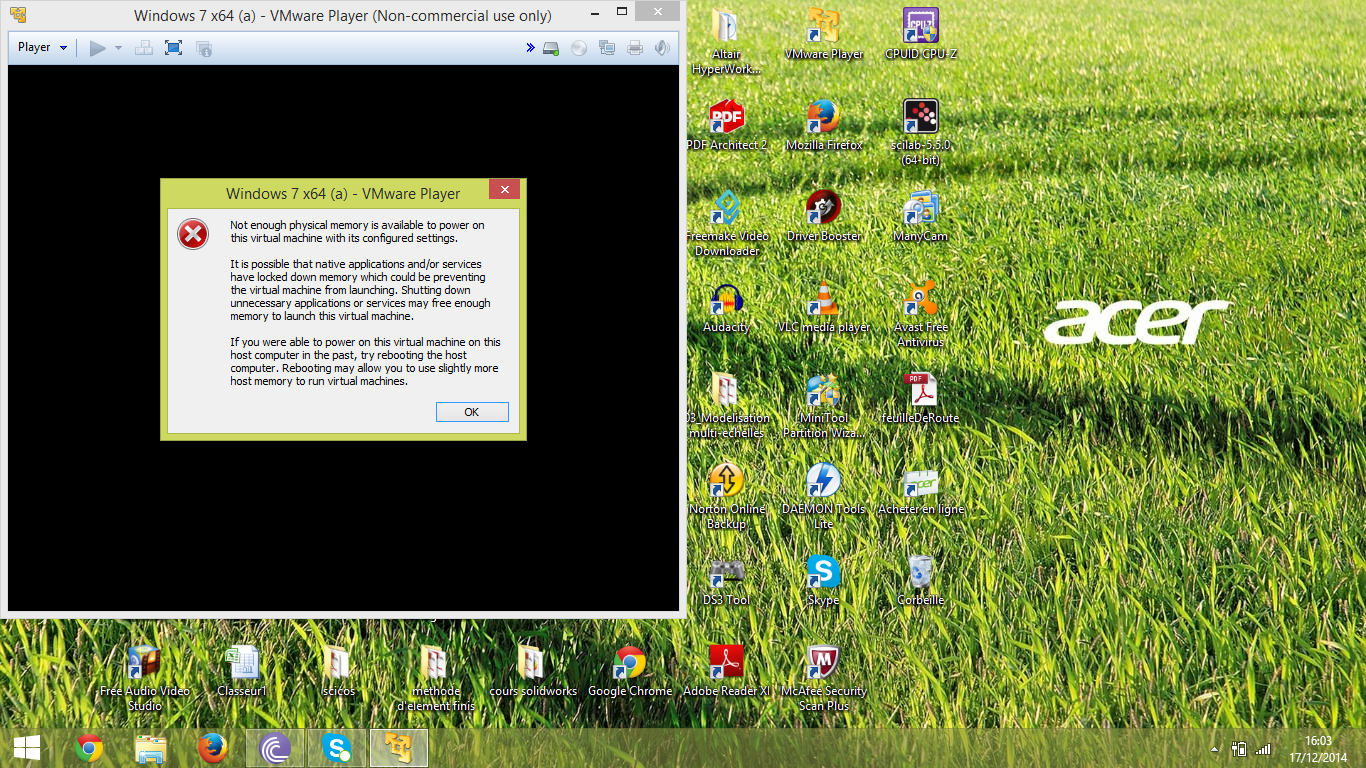The width and height of the screenshot is (1366, 768).
Task: Open the Modelisation multi-echelles folder
Action: pyautogui.click(x=726, y=405)
